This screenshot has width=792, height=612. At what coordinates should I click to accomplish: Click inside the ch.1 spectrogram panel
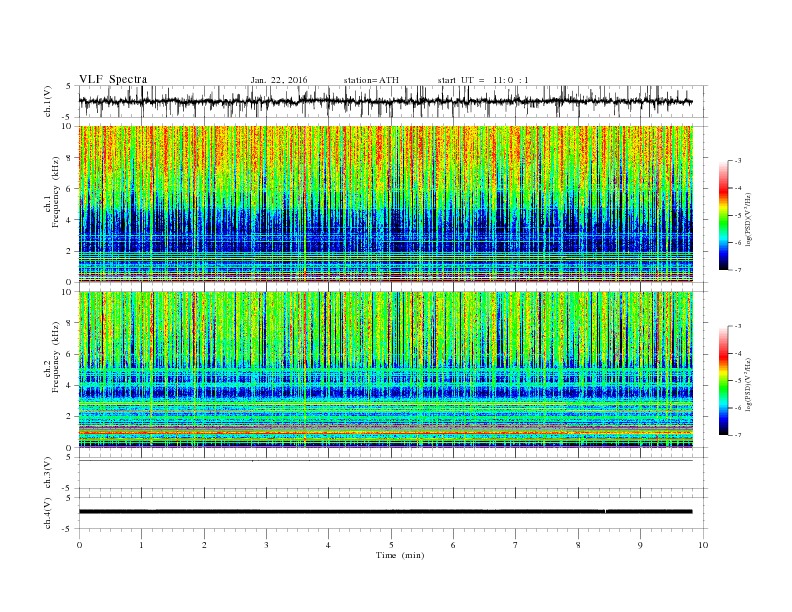(x=385, y=204)
